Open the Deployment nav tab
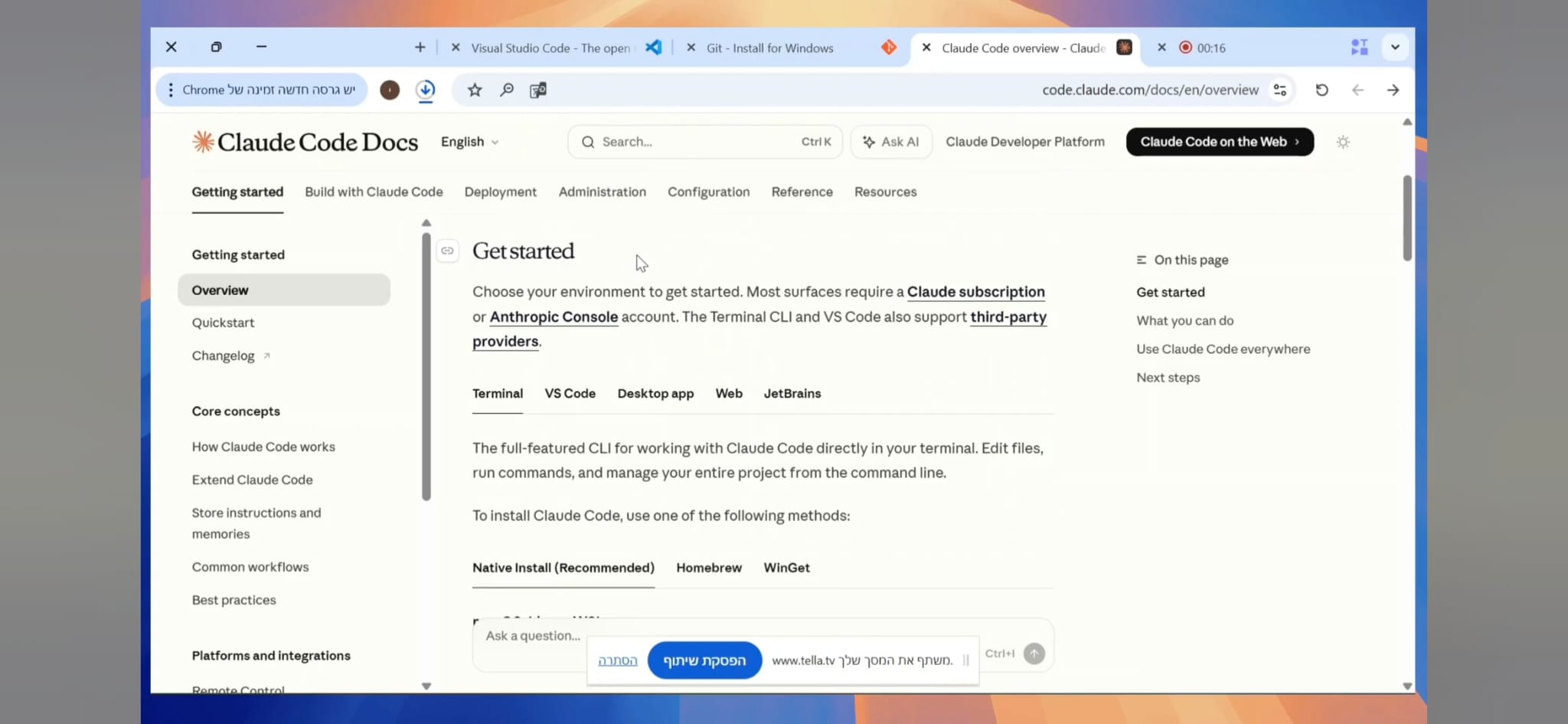Screen dimensions: 1568x724 [500, 192]
